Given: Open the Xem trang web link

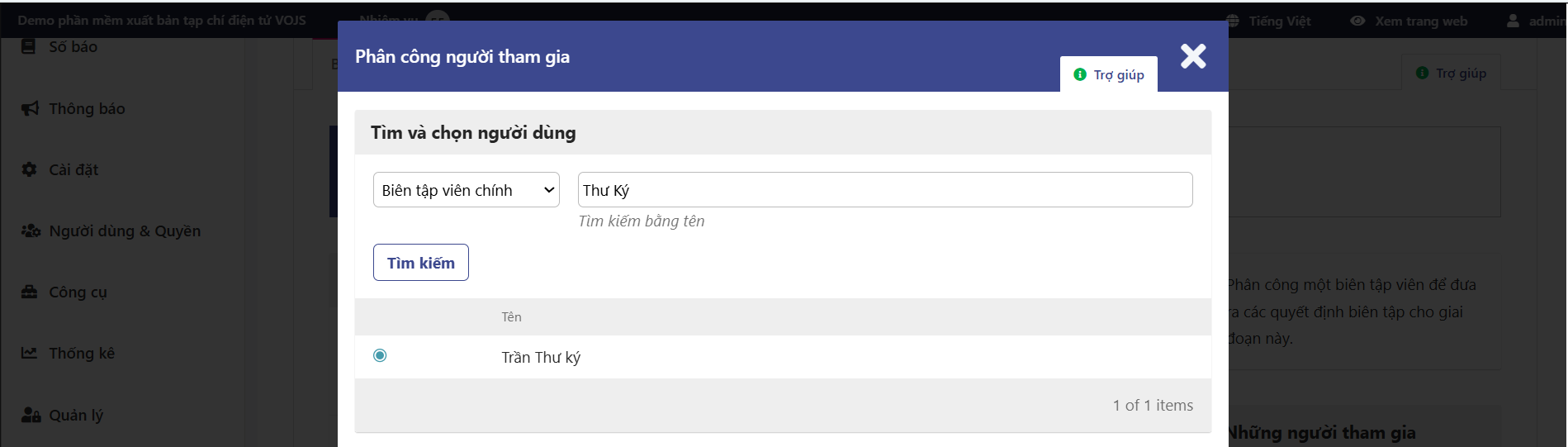Looking at the screenshot, I should 1409,21.
